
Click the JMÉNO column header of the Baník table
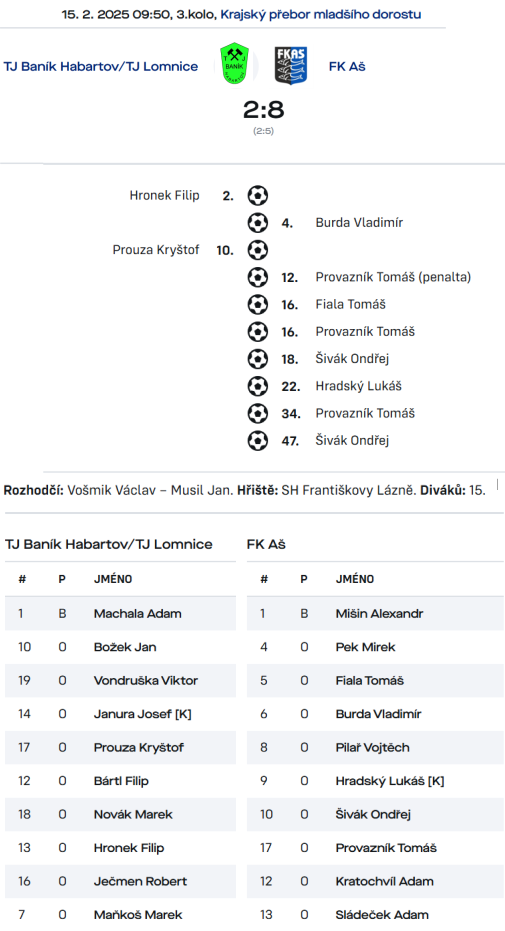113,579
